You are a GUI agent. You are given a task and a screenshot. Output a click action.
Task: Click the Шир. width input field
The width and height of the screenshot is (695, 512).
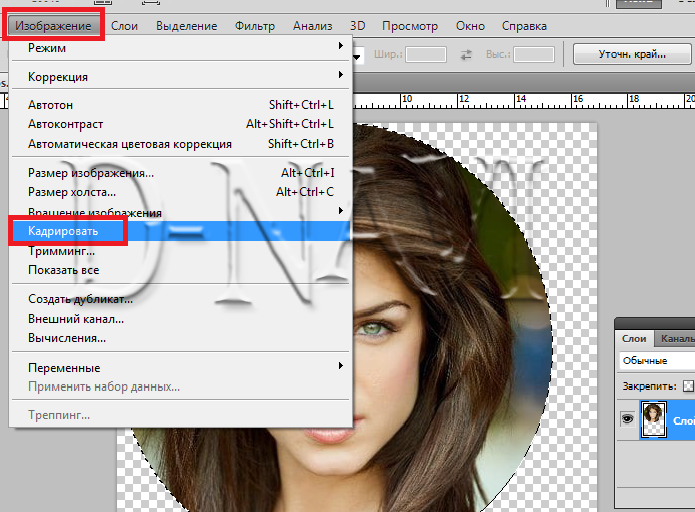(426, 55)
